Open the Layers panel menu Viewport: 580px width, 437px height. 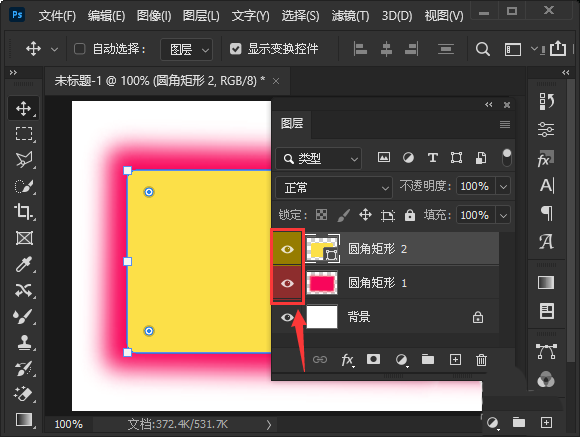point(505,124)
